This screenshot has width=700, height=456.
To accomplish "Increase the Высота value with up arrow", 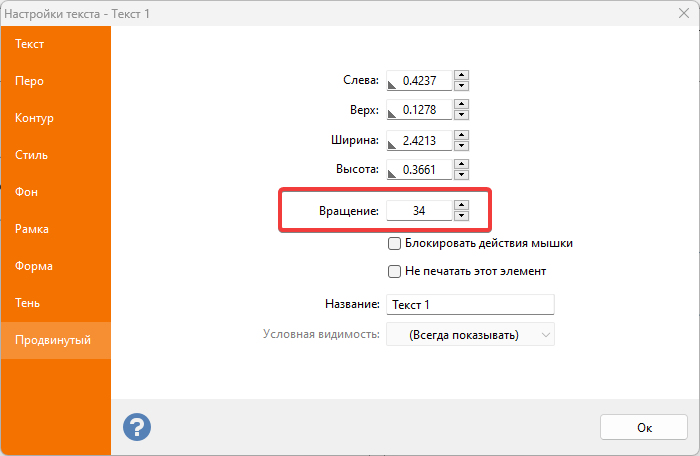I will [x=461, y=165].
